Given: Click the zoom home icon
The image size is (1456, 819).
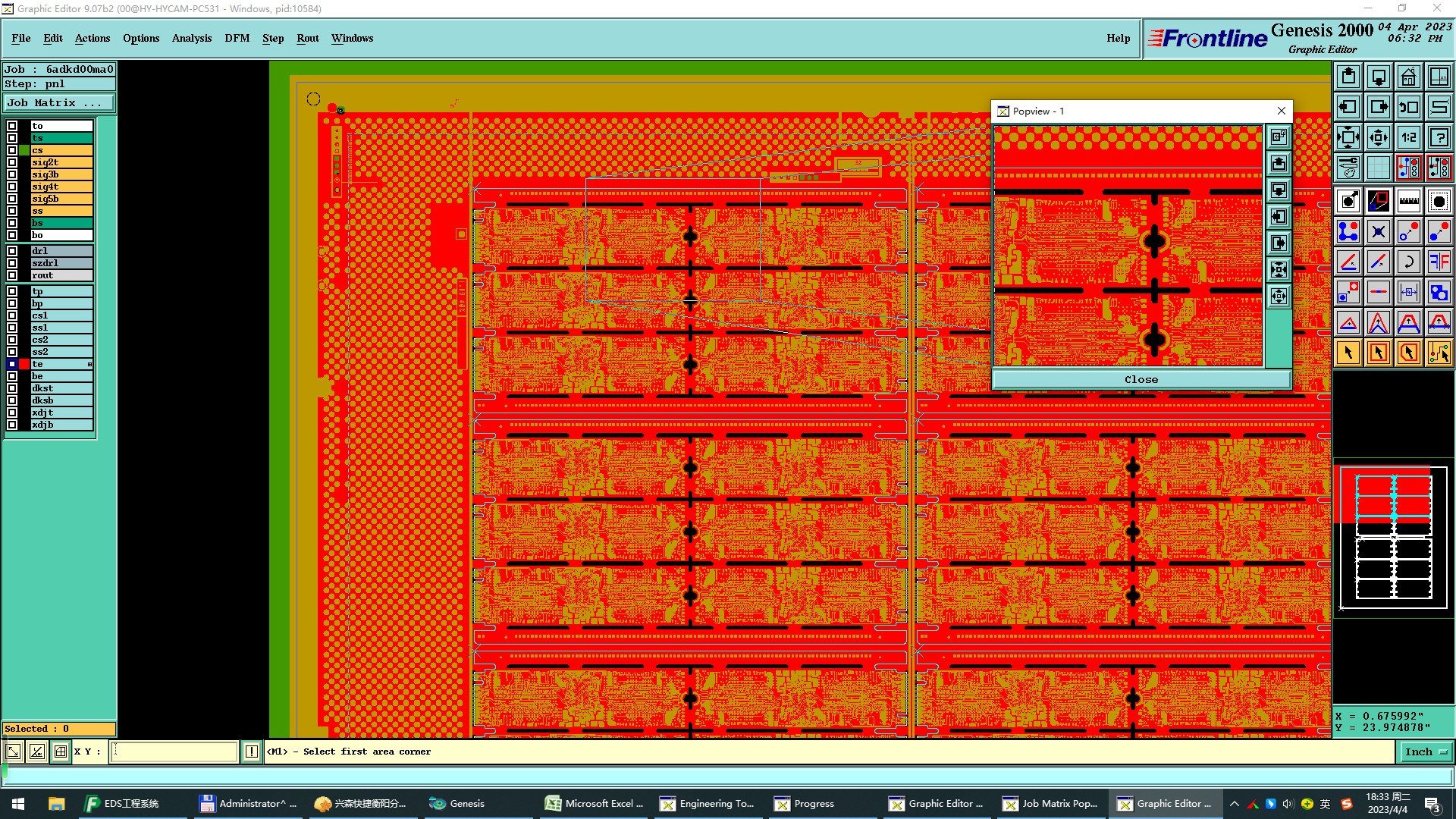Looking at the screenshot, I should point(1408,77).
